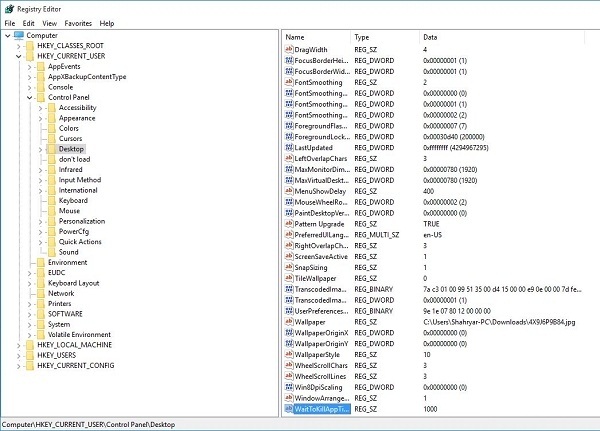Click the folder icon next to PowerCfg
The width and height of the screenshot is (600, 431).
tap(50, 231)
